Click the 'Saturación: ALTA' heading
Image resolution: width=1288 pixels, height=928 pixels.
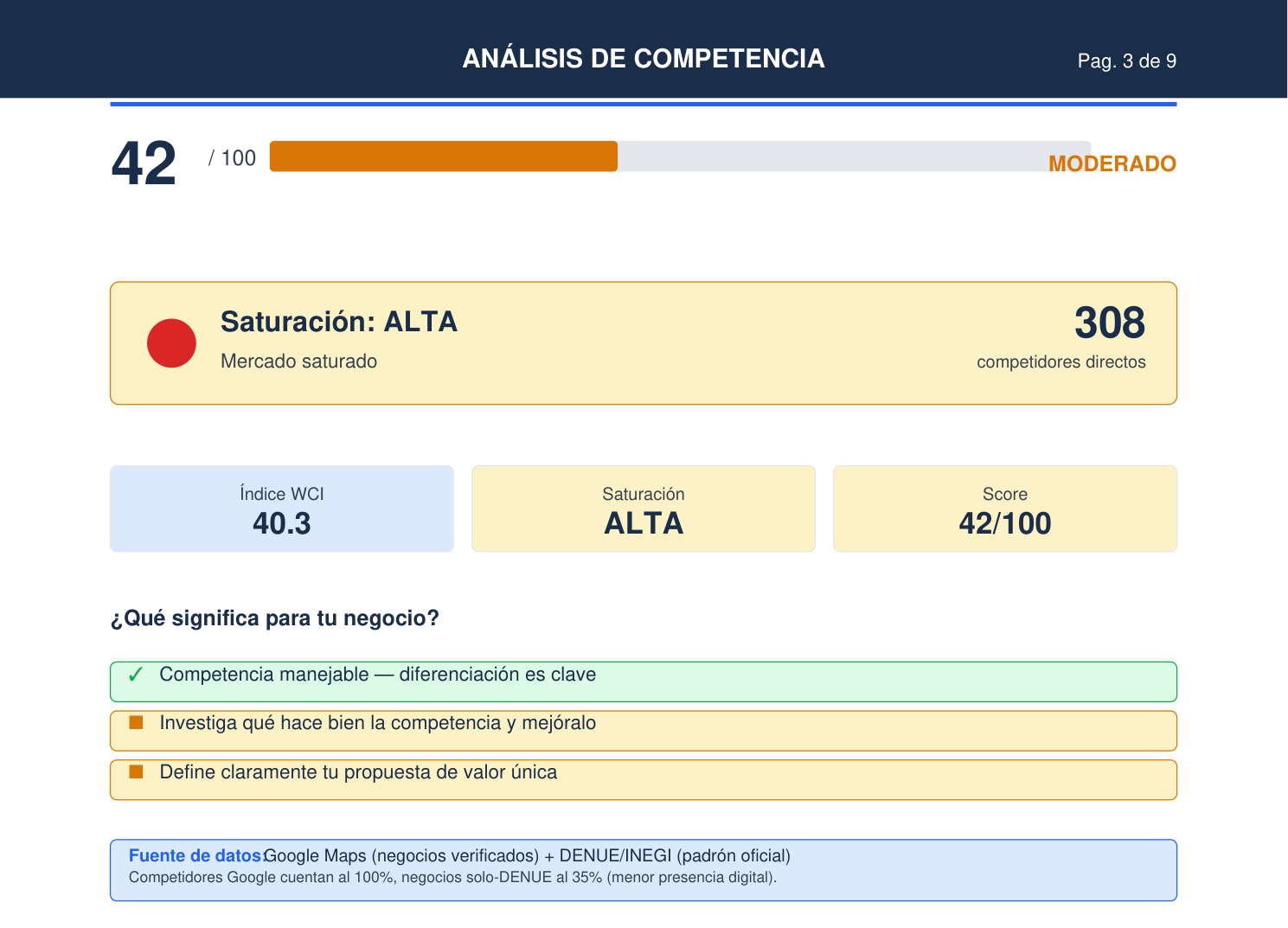point(339,322)
